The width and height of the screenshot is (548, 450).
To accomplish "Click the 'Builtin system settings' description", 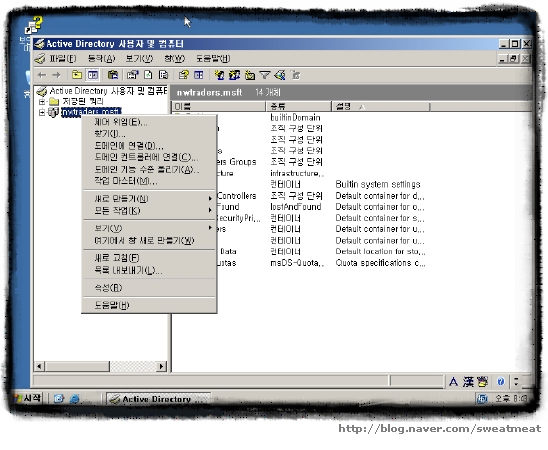I will coord(378,184).
